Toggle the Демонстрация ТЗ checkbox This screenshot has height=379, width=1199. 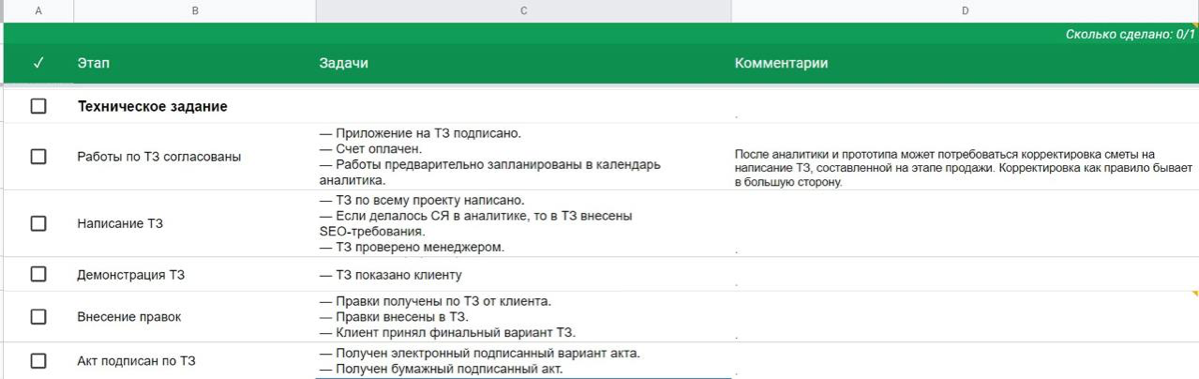point(38,274)
